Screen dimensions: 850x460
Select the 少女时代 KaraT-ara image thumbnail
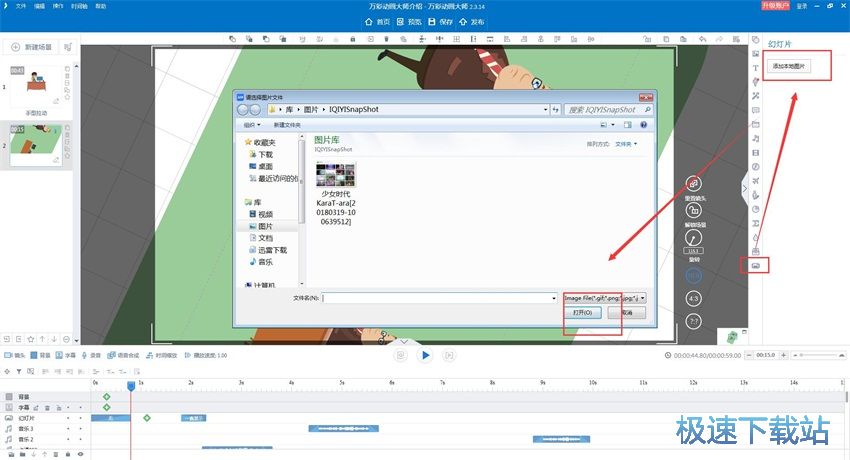coord(336,193)
